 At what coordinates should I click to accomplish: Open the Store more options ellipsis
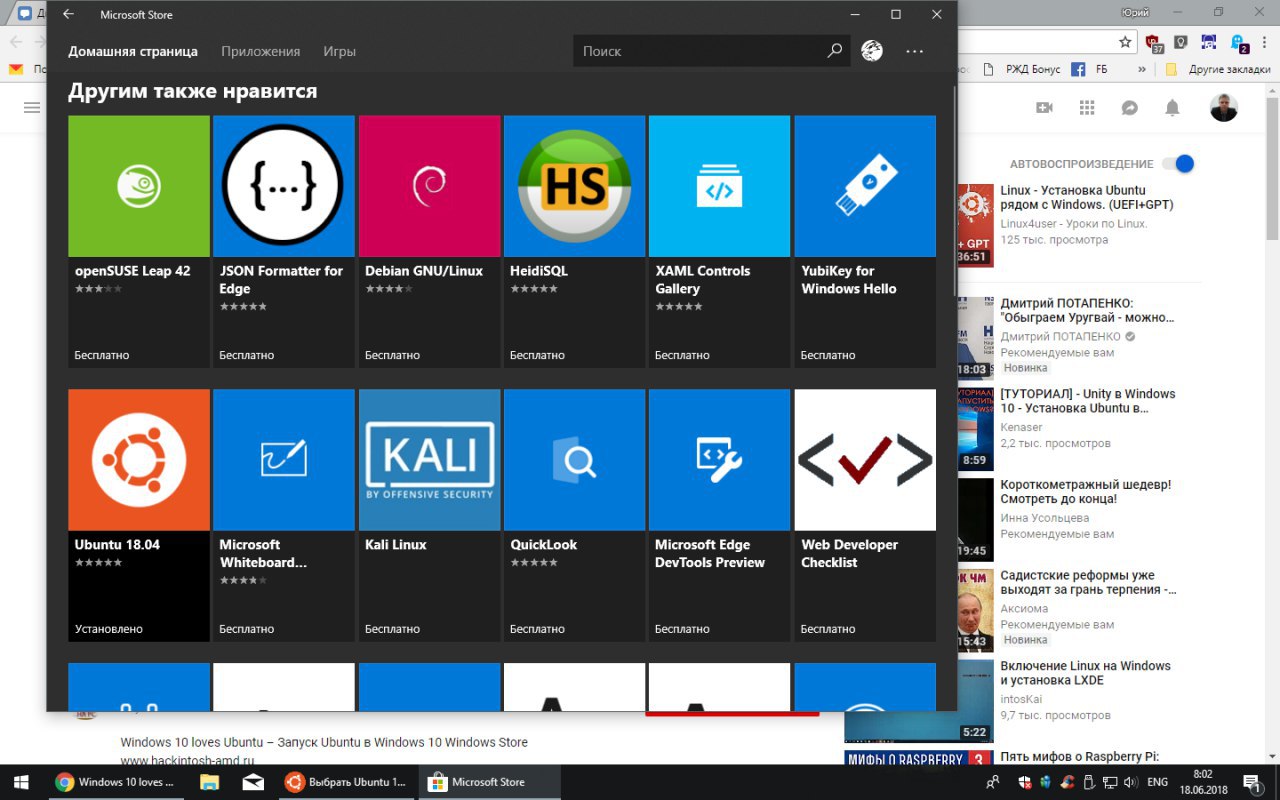pos(915,51)
